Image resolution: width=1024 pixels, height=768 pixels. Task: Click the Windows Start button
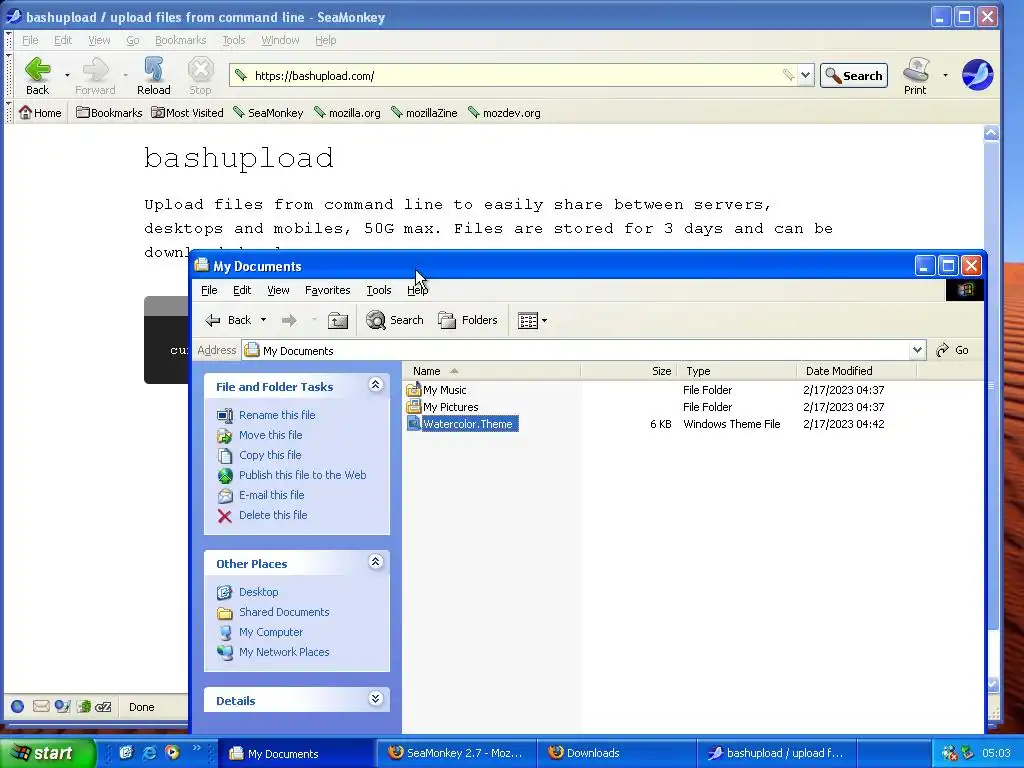(47, 753)
